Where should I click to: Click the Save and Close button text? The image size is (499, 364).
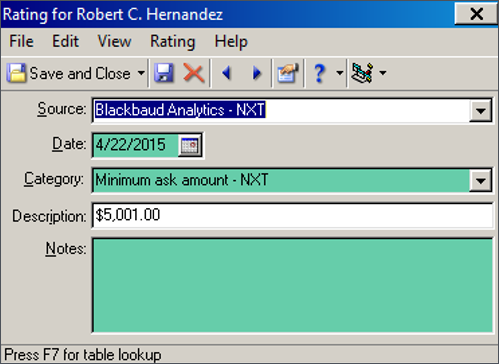(80, 73)
